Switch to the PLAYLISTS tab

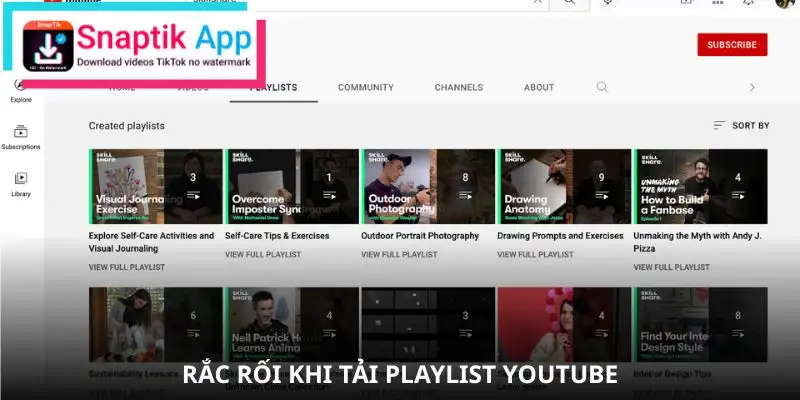273,87
